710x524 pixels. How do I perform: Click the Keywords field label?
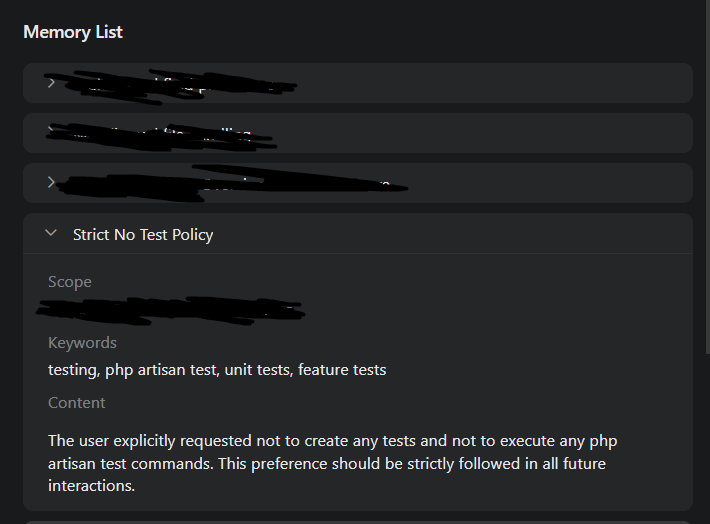(82, 343)
